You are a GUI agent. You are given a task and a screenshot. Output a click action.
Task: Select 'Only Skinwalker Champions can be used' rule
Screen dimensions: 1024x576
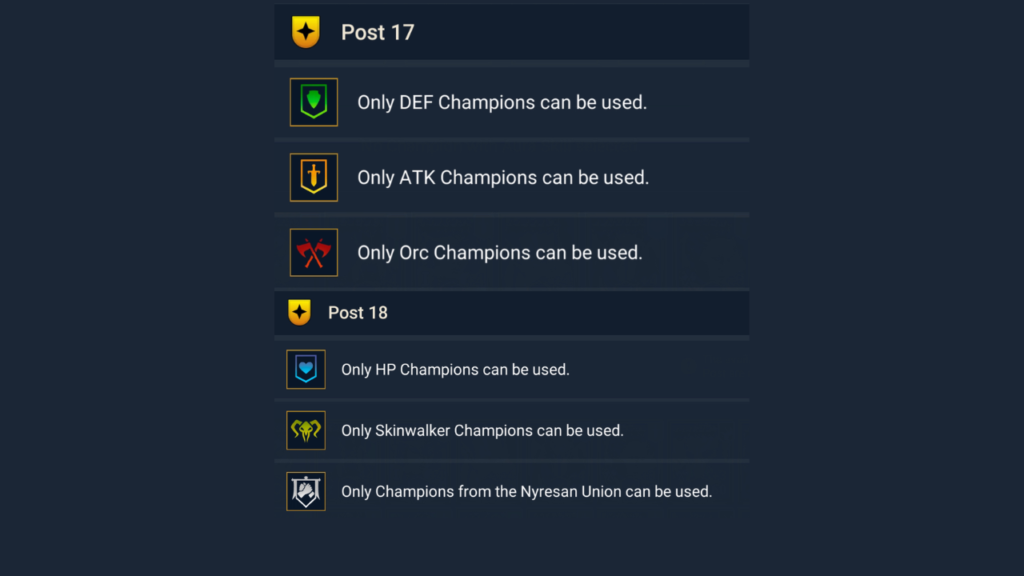pos(482,430)
